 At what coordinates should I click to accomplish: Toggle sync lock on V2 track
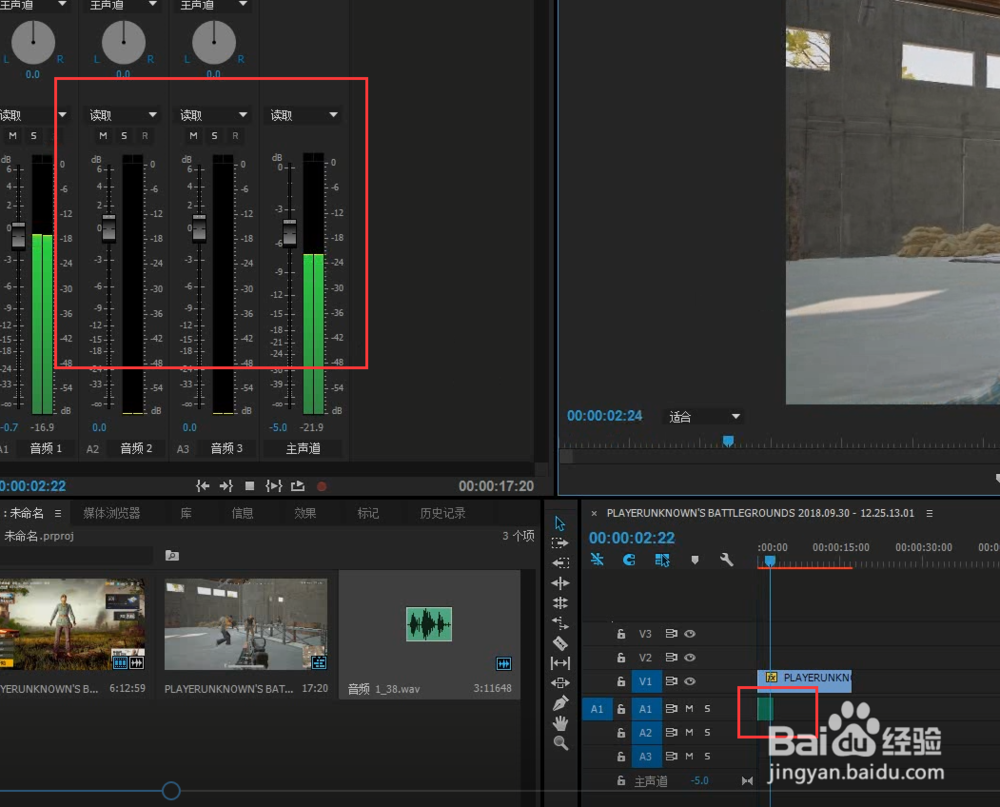671,657
